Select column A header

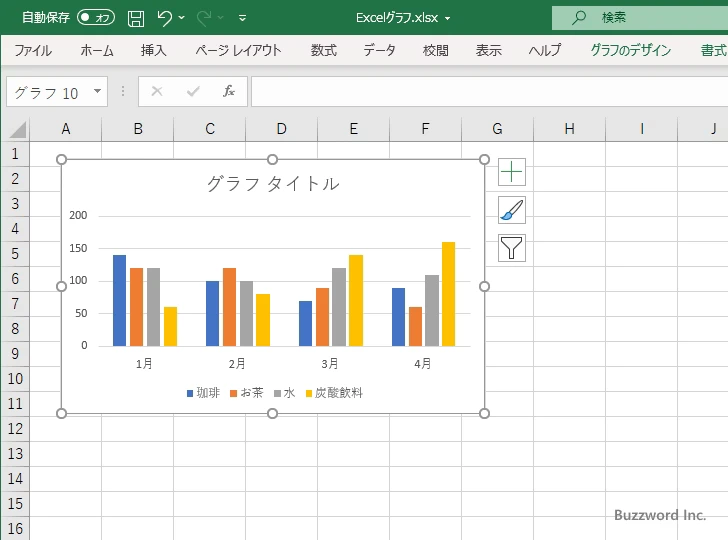[65, 129]
